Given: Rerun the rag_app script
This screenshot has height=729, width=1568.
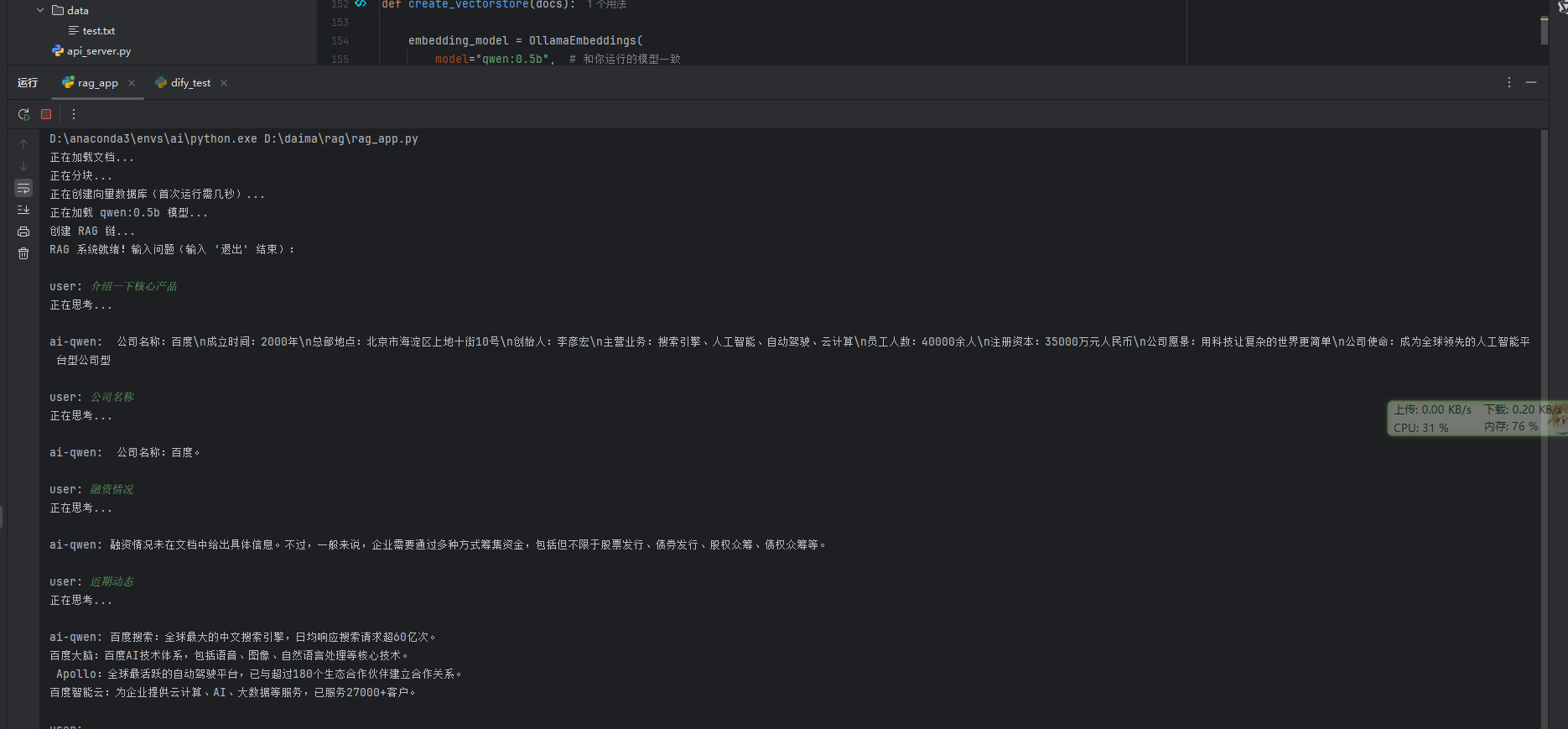Looking at the screenshot, I should click(x=23, y=114).
